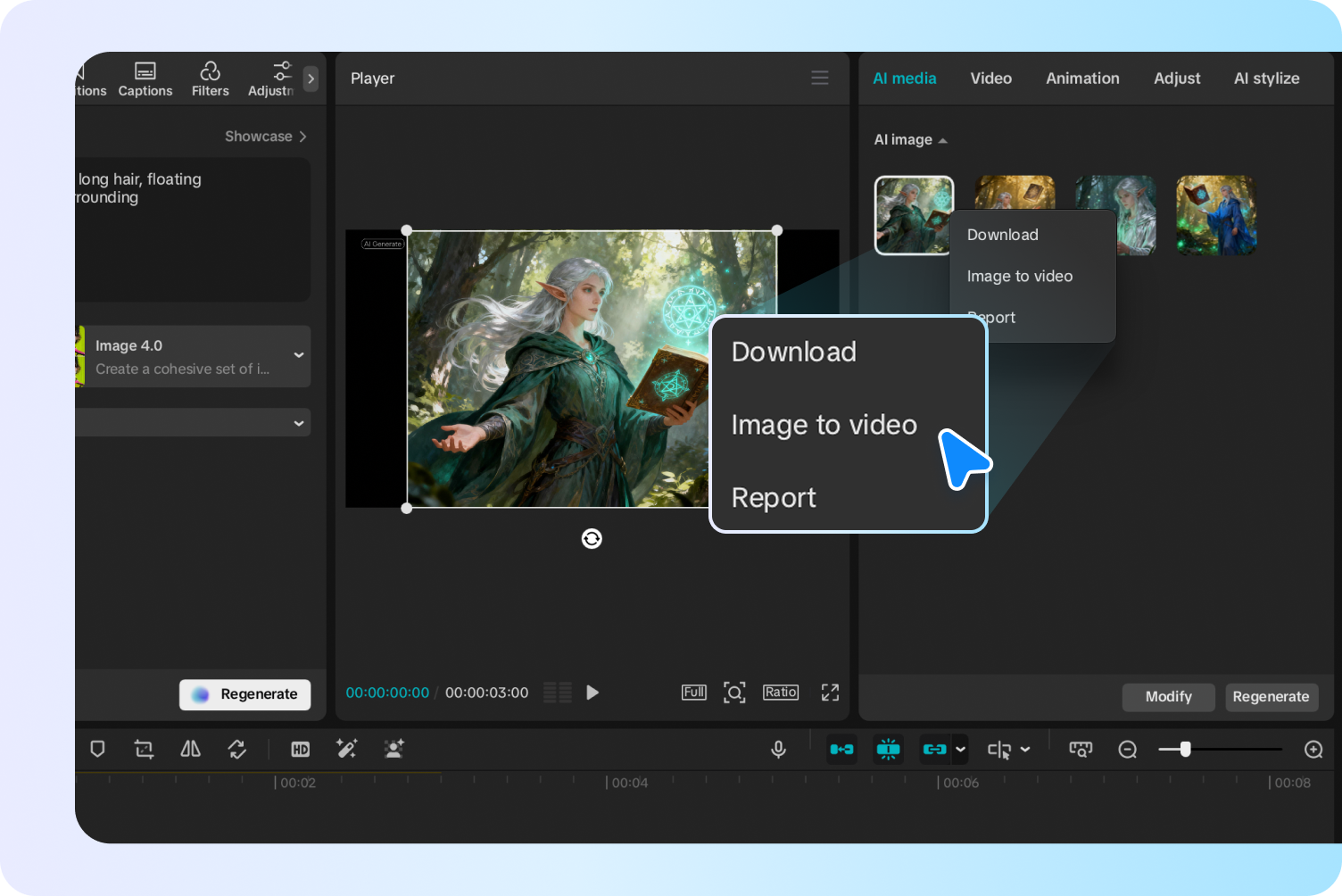This screenshot has width=1342, height=896.
Task: Click the microphone to record voiceover
Action: 778,749
